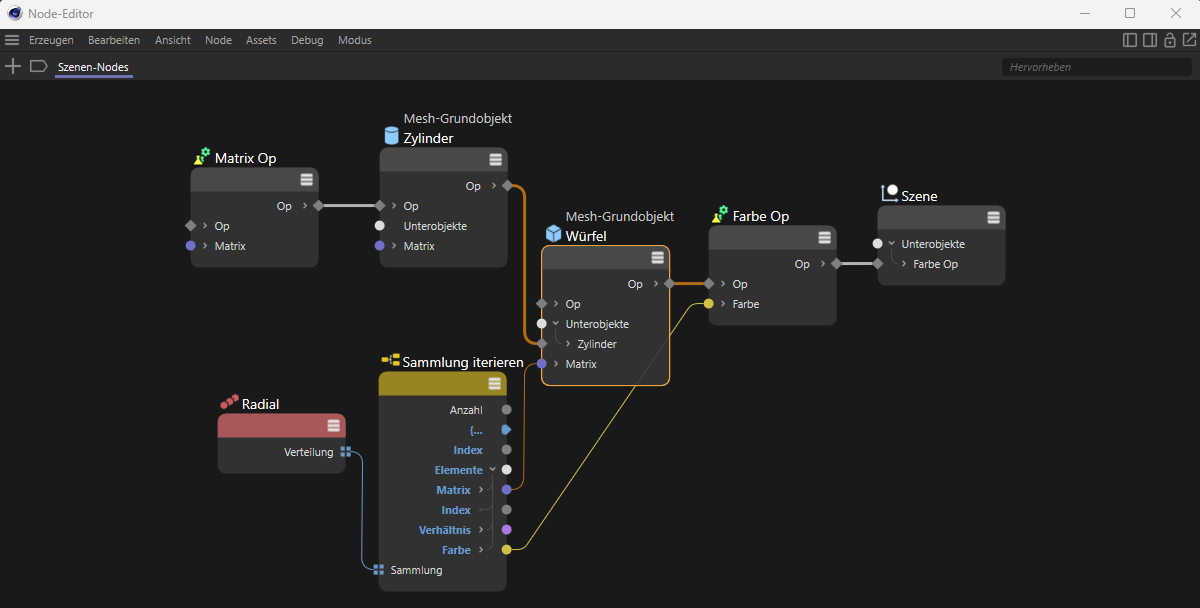This screenshot has width=1200, height=608.
Task: Expand the Zylinder sub-port in the Würfel node
Action: pyautogui.click(x=567, y=344)
